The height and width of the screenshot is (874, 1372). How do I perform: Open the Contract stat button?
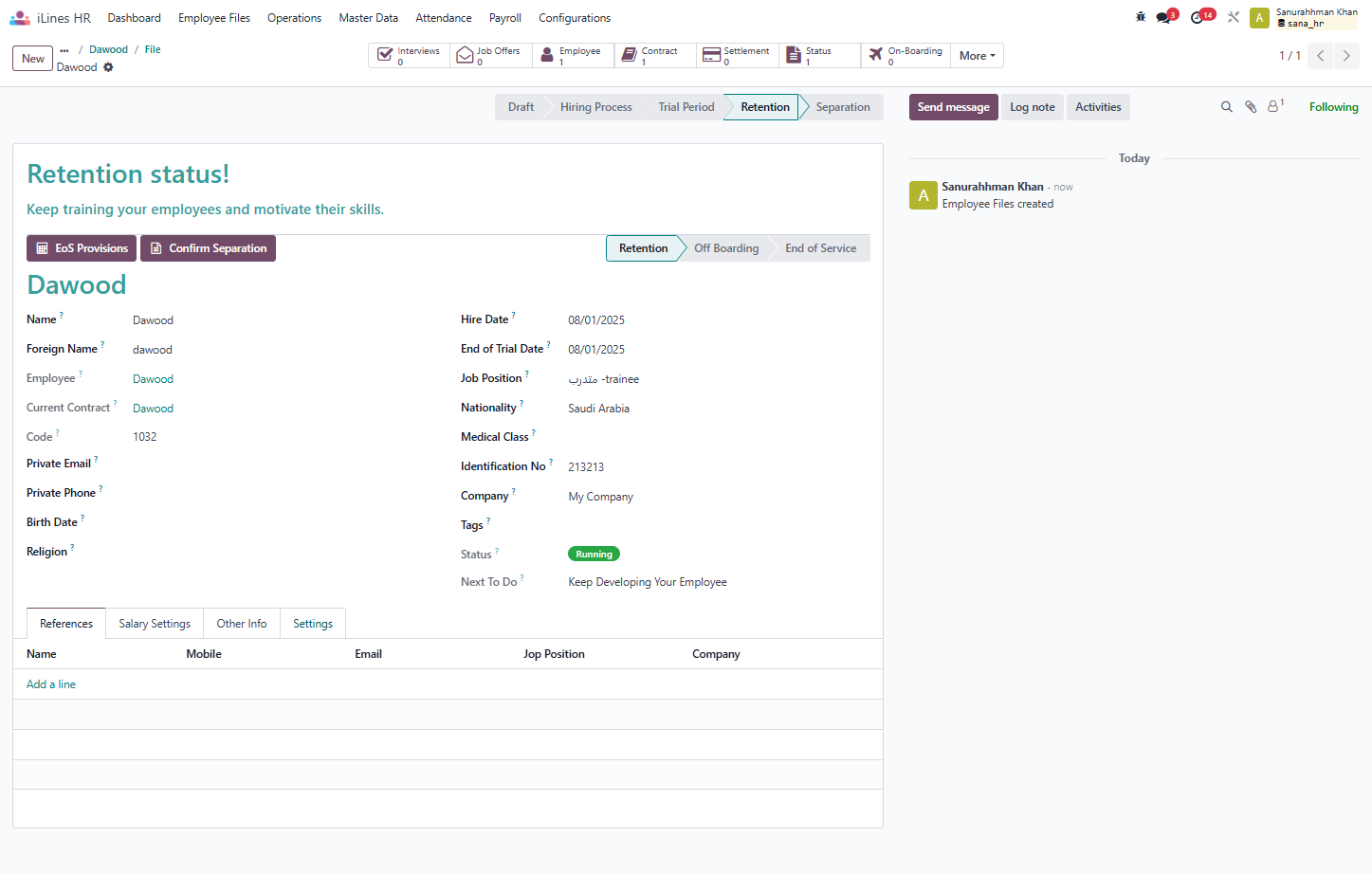point(655,56)
